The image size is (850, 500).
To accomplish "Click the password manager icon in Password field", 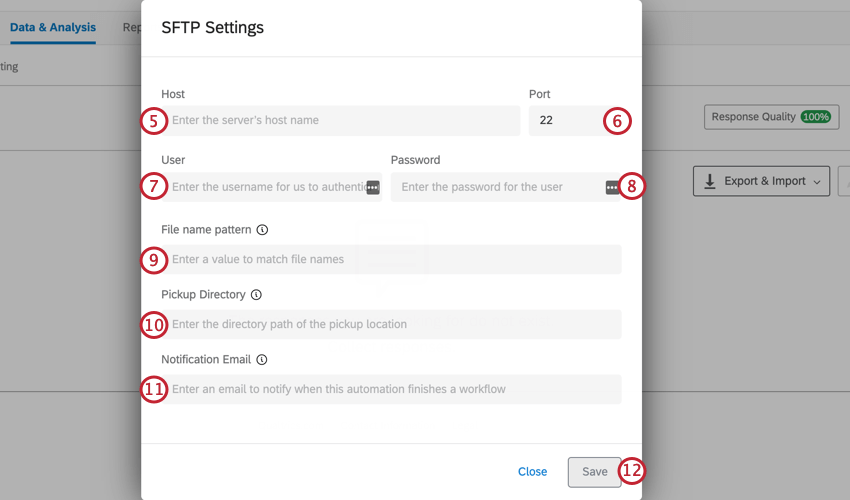I will (x=612, y=187).
